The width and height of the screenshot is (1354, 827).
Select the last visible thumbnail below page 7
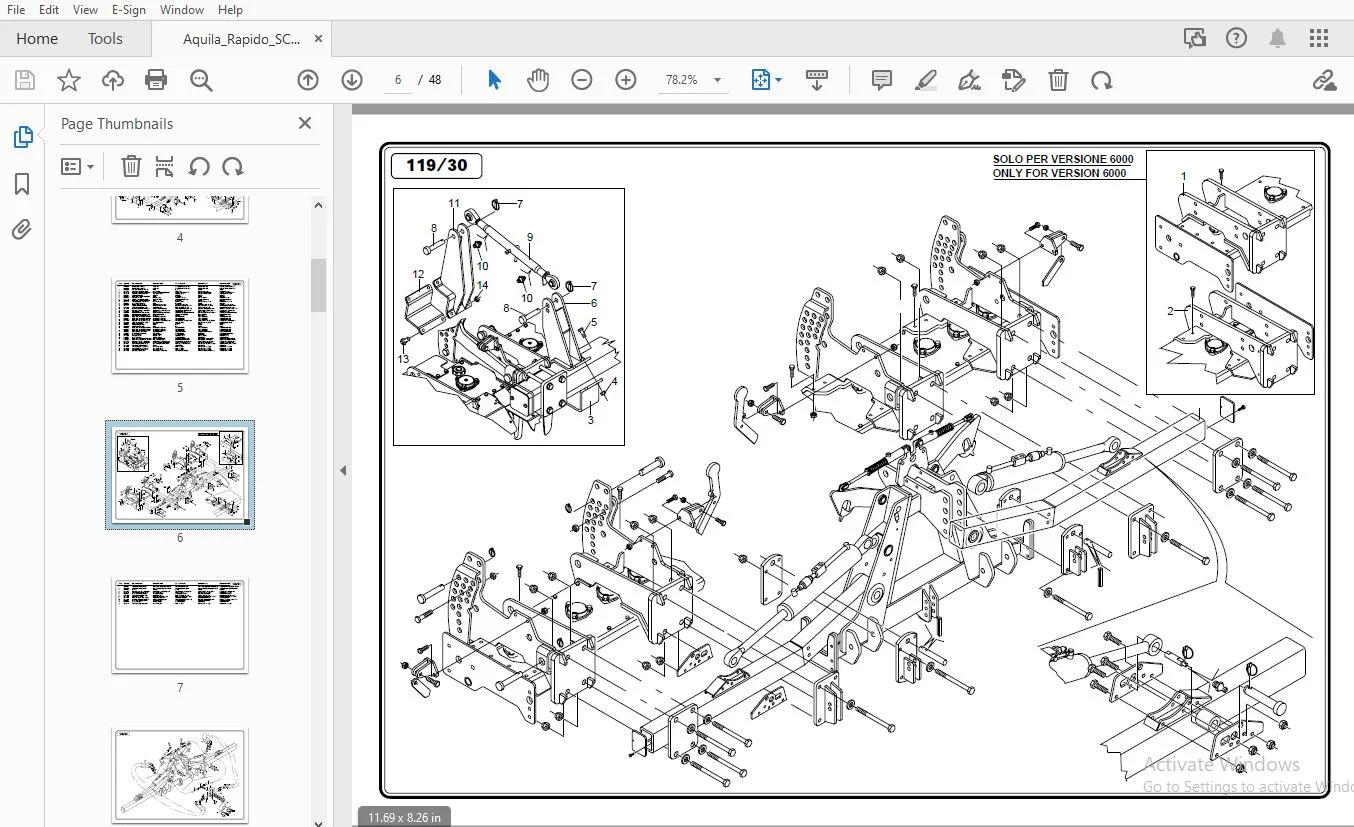coord(180,775)
